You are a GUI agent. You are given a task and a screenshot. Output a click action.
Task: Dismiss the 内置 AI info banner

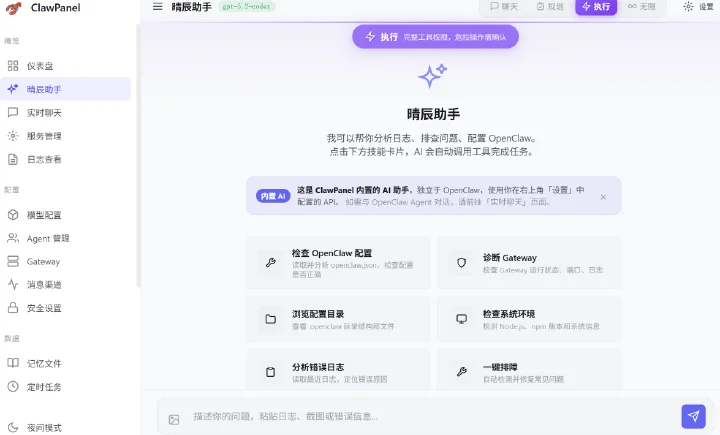(603, 197)
